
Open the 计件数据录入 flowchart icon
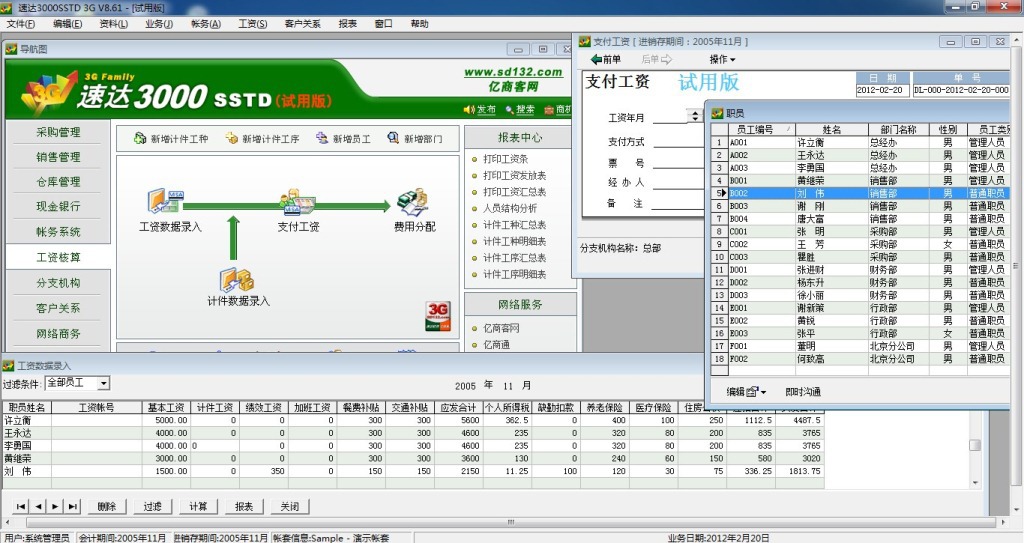click(236, 280)
